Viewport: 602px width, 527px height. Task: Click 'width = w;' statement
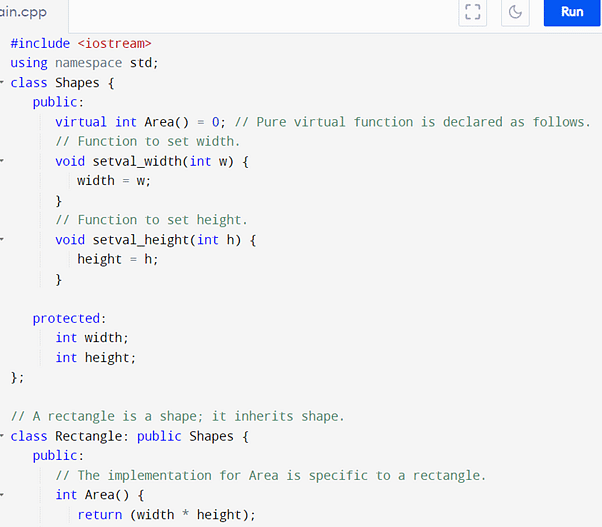pos(114,181)
